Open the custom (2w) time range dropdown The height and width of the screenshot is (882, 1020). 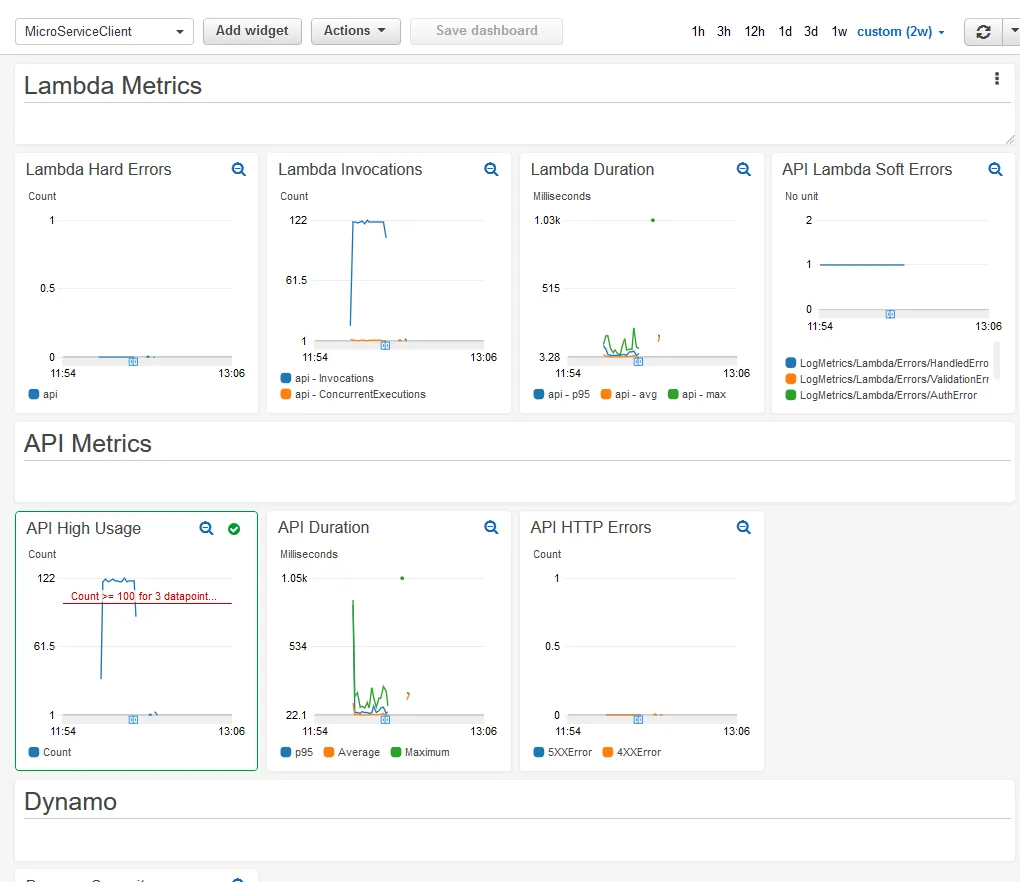[x=900, y=32]
